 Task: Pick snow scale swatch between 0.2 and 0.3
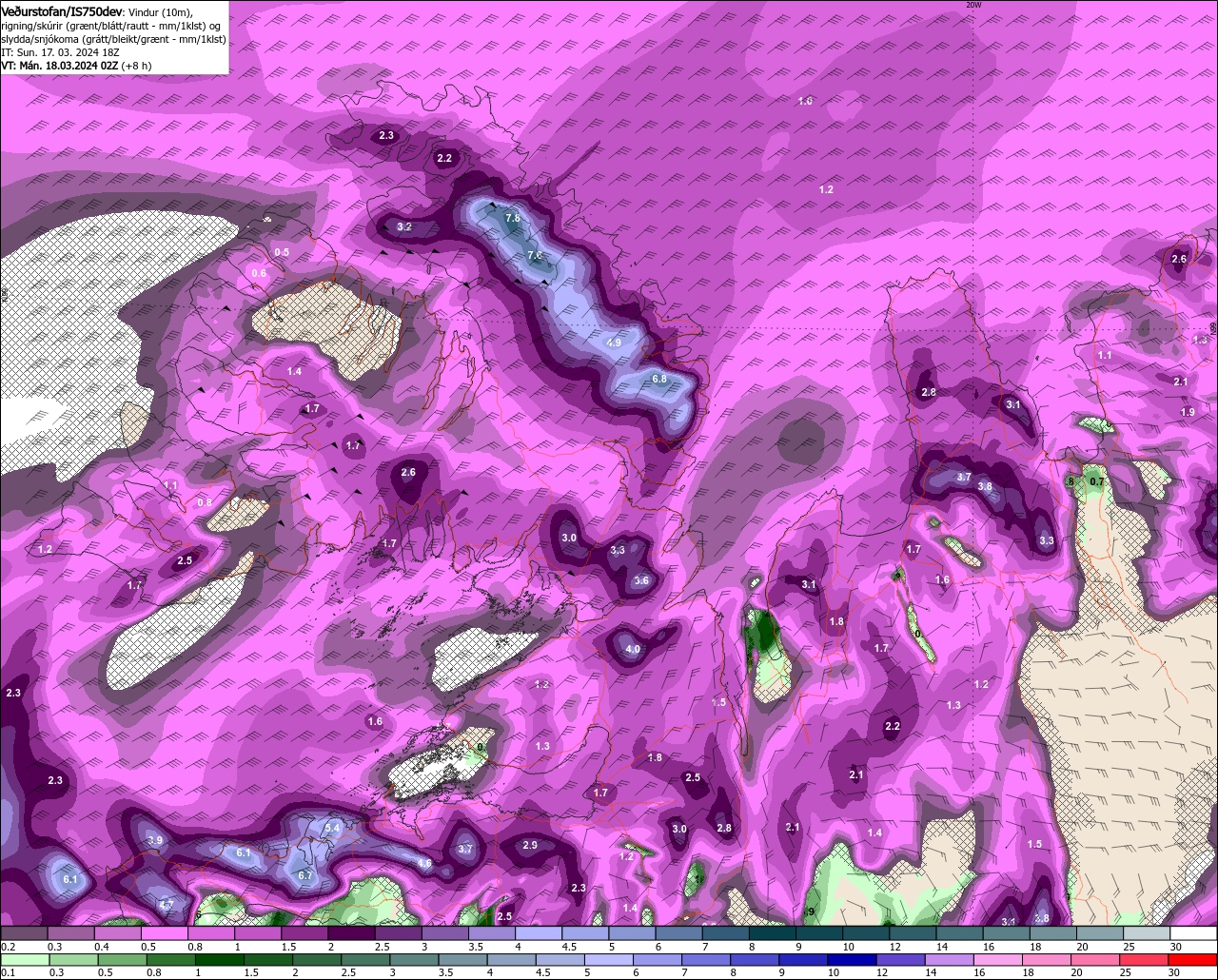coord(26,932)
